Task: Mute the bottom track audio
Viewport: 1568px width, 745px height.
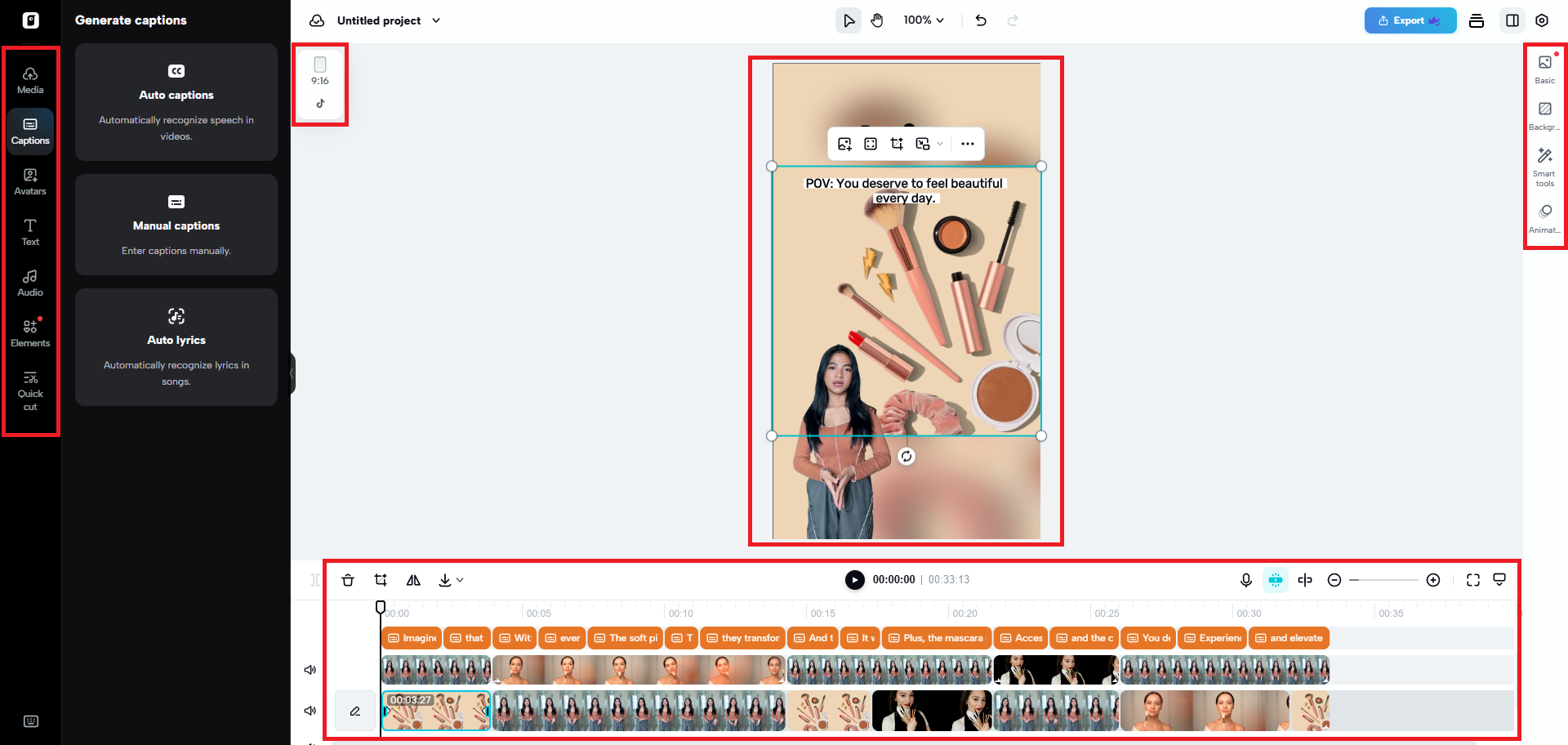Action: (x=310, y=710)
